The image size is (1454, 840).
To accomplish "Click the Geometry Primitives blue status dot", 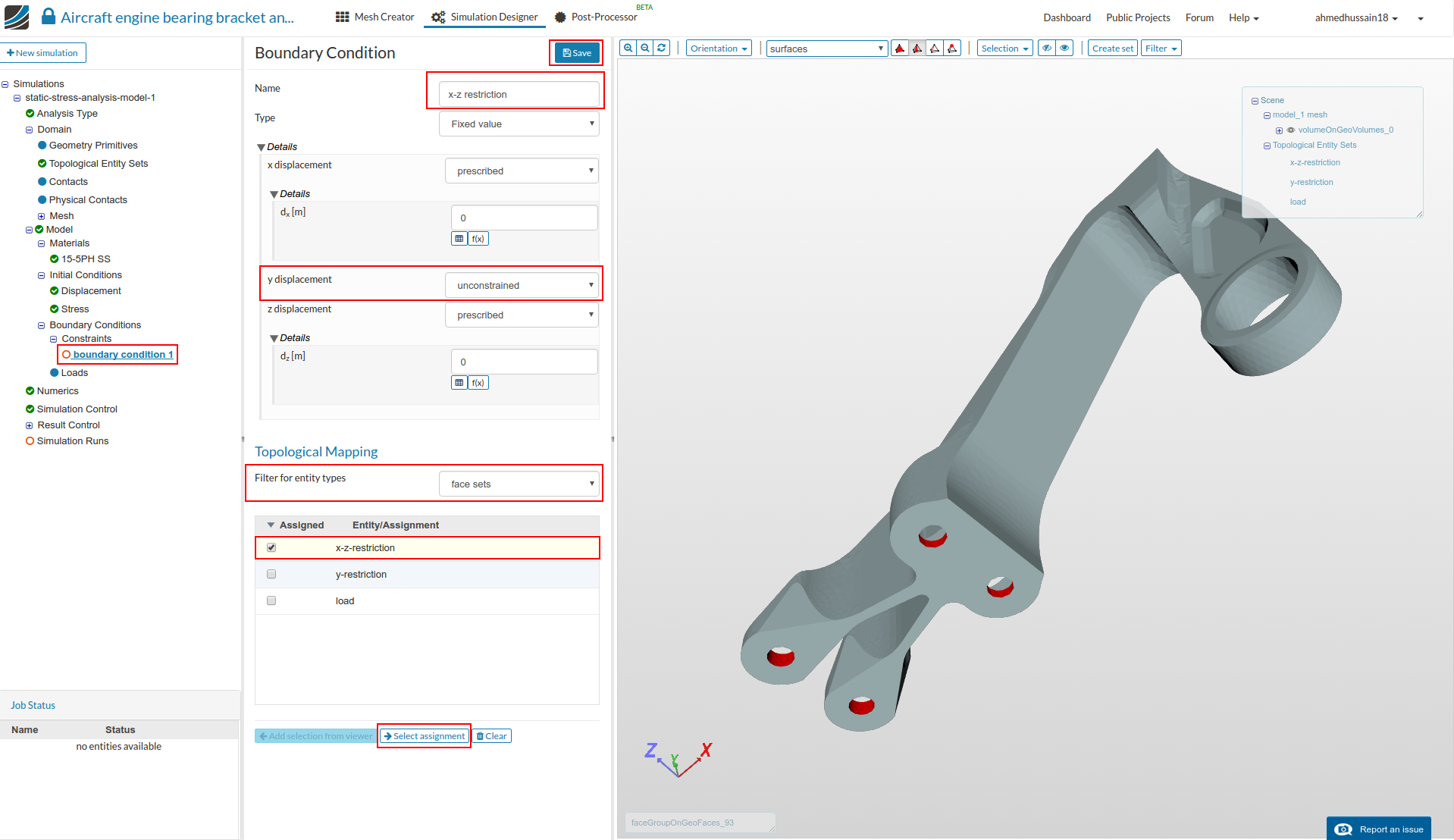I will (42, 146).
